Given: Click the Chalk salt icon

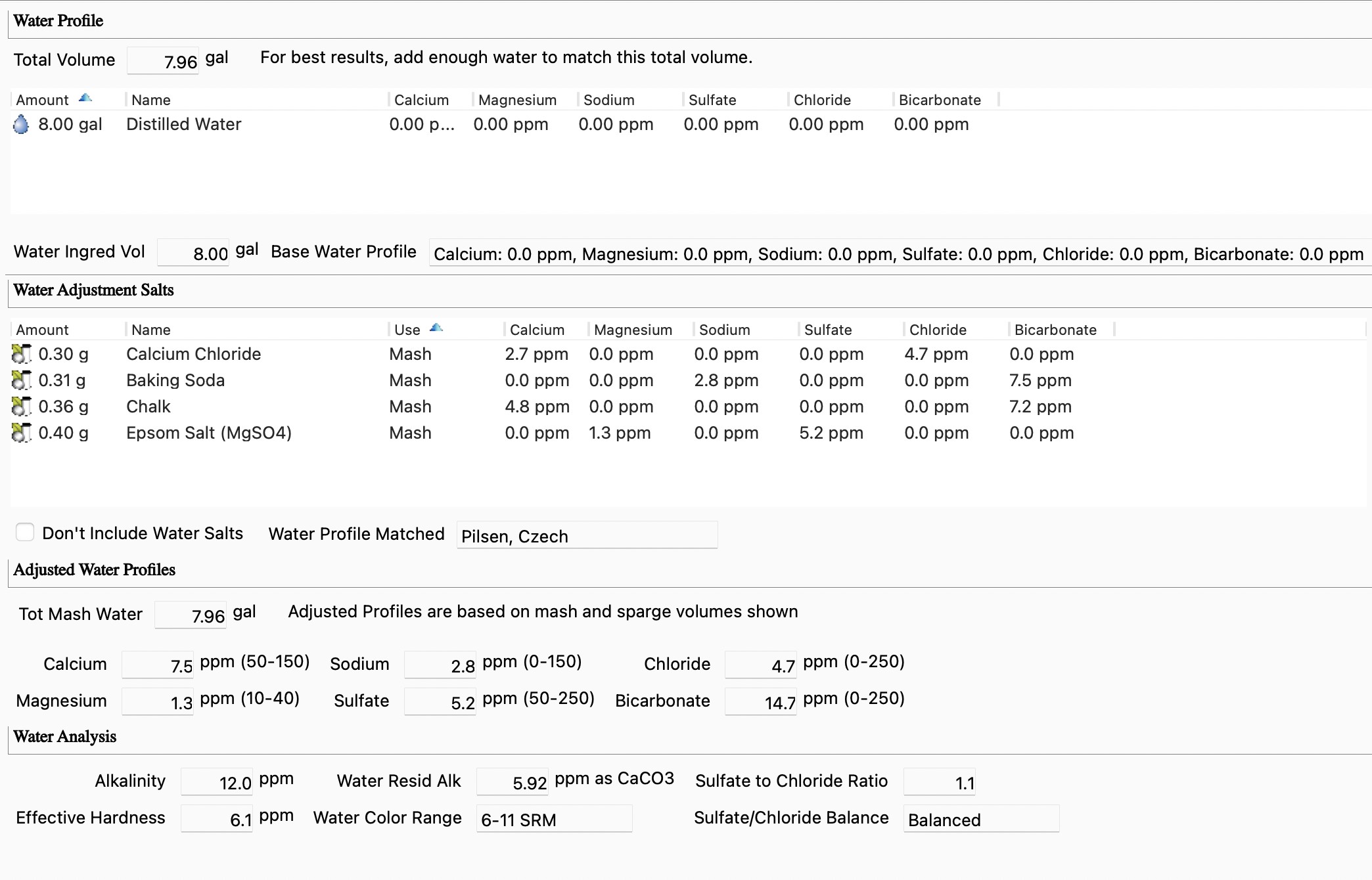Looking at the screenshot, I should click(x=22, y=407).
